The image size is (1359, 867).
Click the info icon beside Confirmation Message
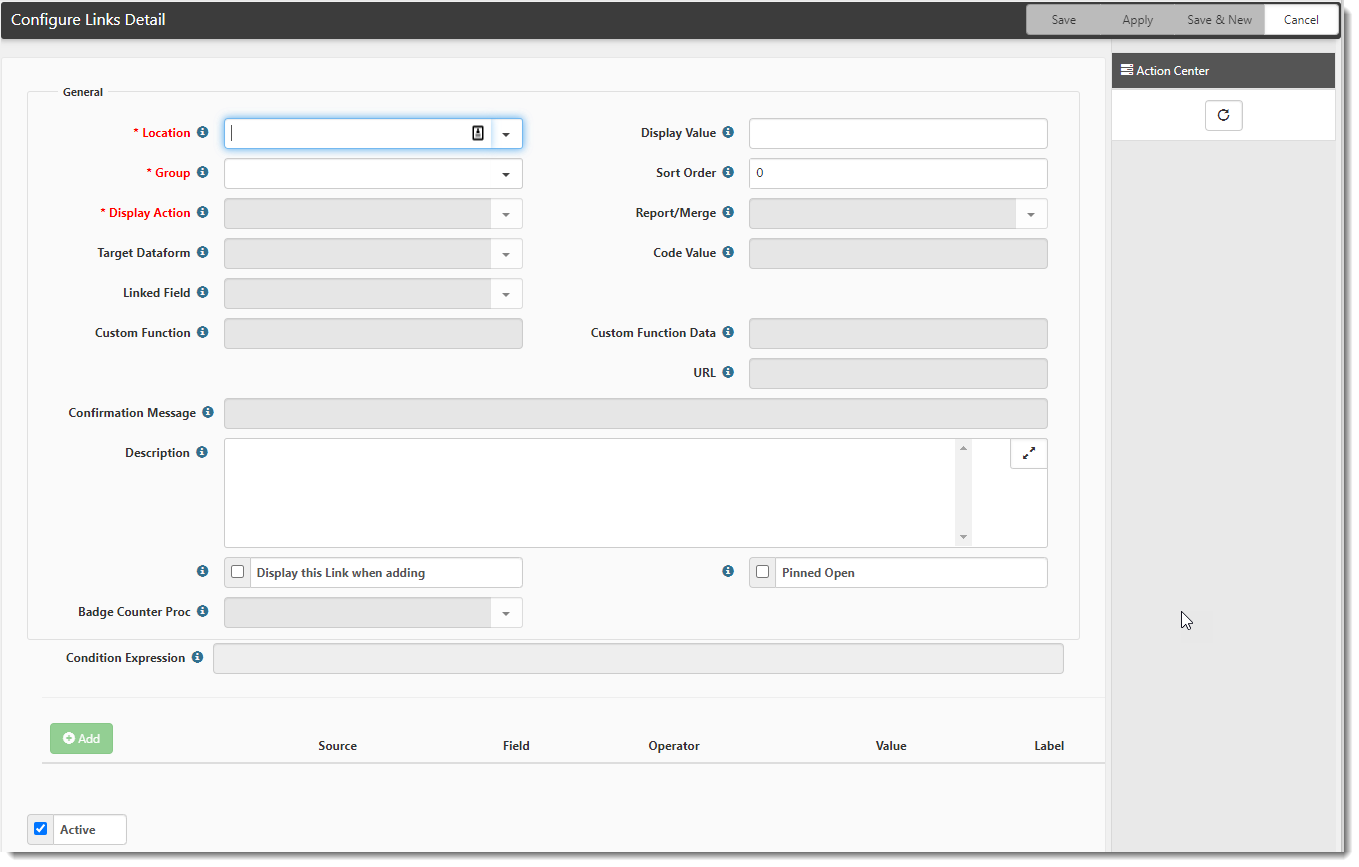coord(208,412)
